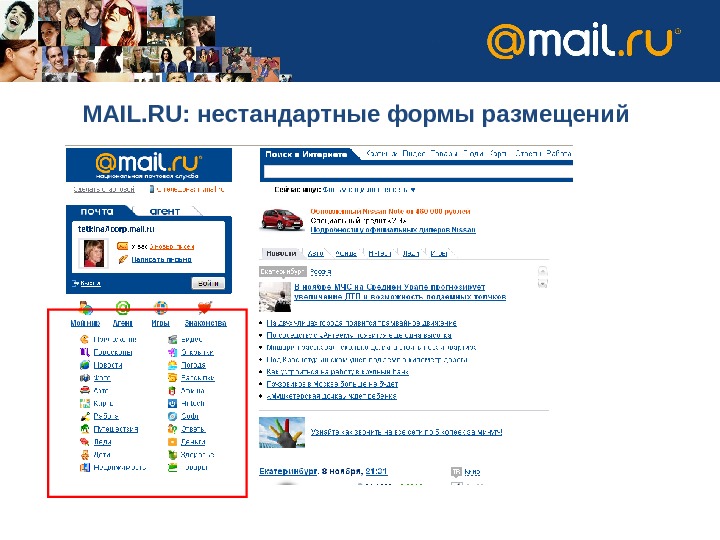Switch to the Почта tab
Image resolution: width=720 pixels, height=540 pixels.
(x=97, y=211)
